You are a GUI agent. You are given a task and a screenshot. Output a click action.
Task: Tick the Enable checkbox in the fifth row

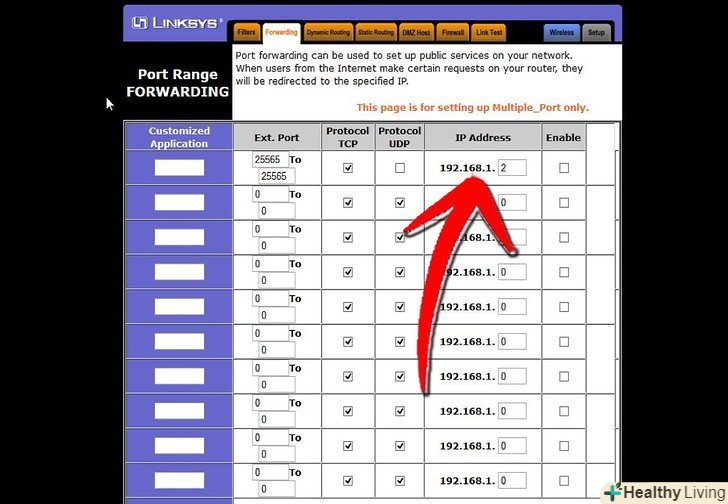564,307
